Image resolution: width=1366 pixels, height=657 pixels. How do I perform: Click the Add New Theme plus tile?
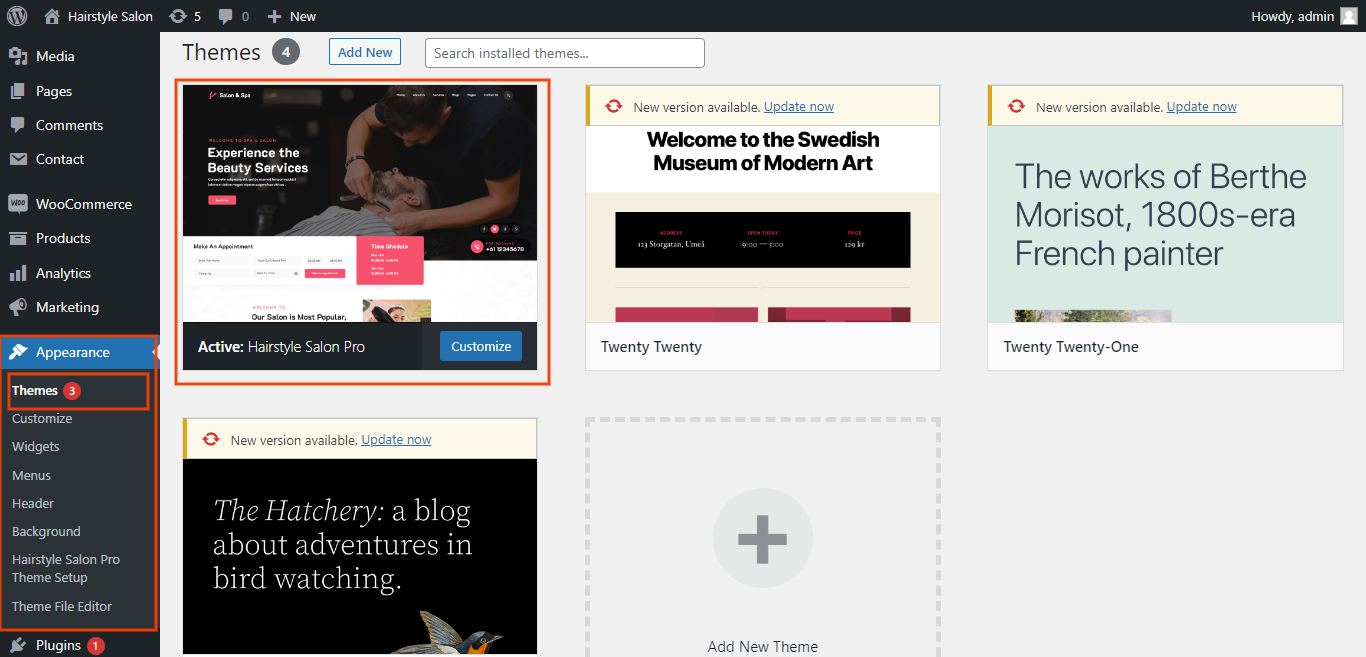pos(763,538)
